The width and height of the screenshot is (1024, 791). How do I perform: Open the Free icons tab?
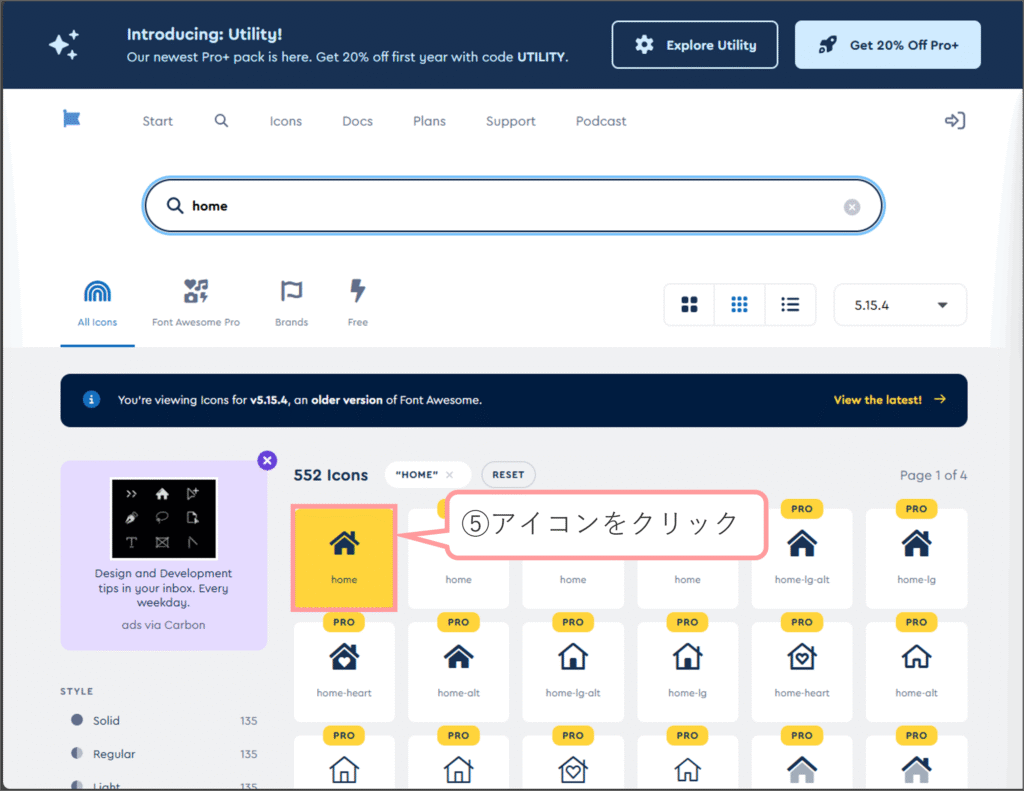[358, 303]
